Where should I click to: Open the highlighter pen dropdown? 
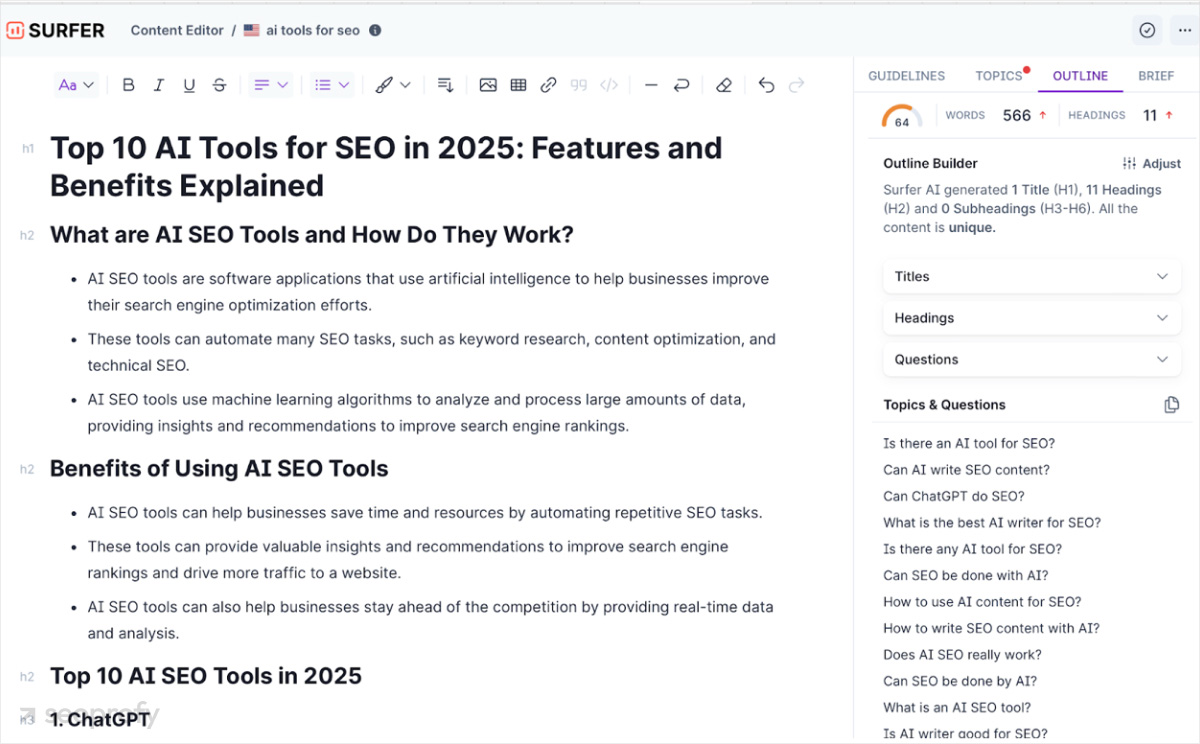click(393, 85)
